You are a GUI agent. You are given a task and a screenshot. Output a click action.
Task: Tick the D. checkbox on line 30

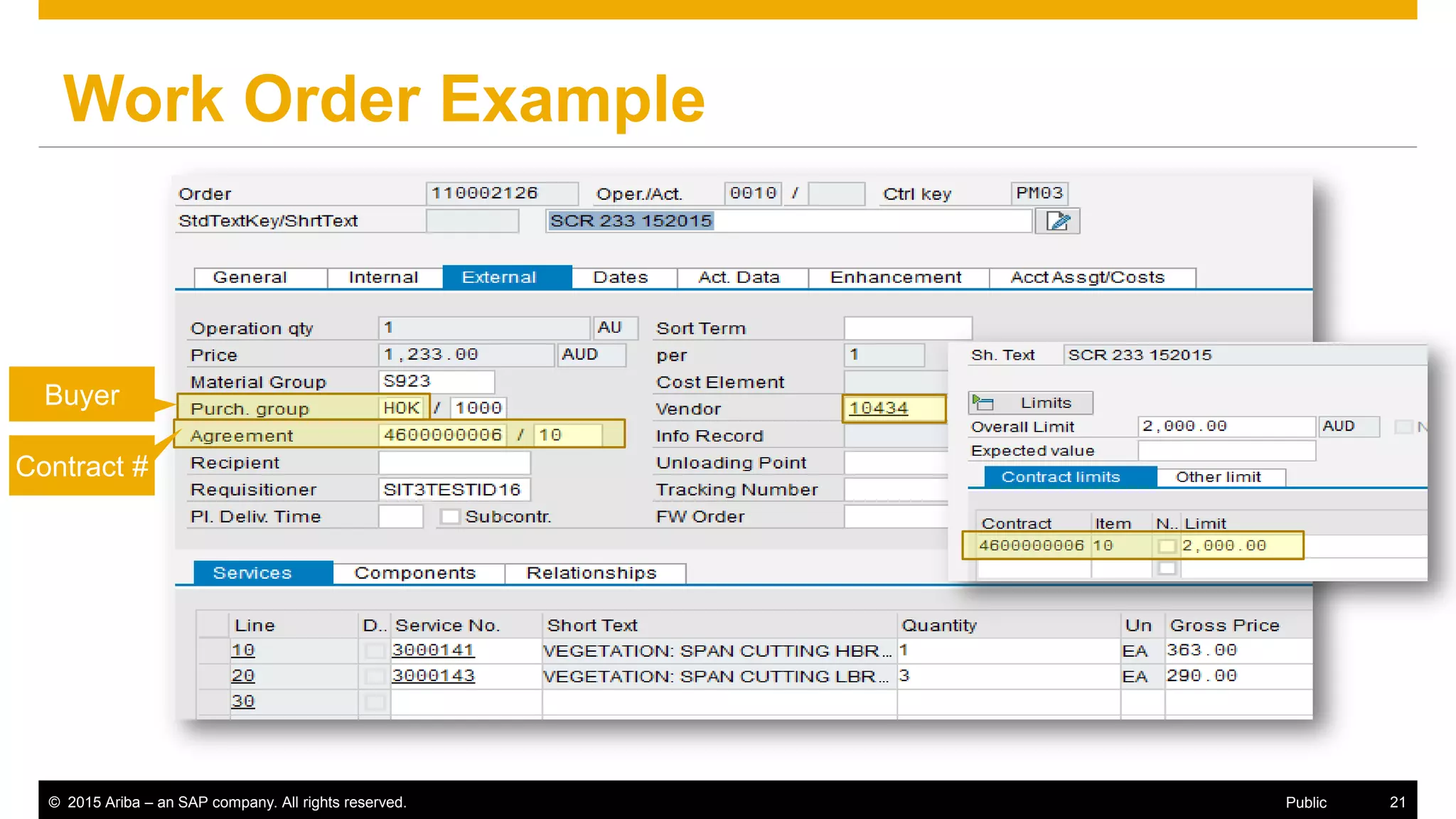375,702
